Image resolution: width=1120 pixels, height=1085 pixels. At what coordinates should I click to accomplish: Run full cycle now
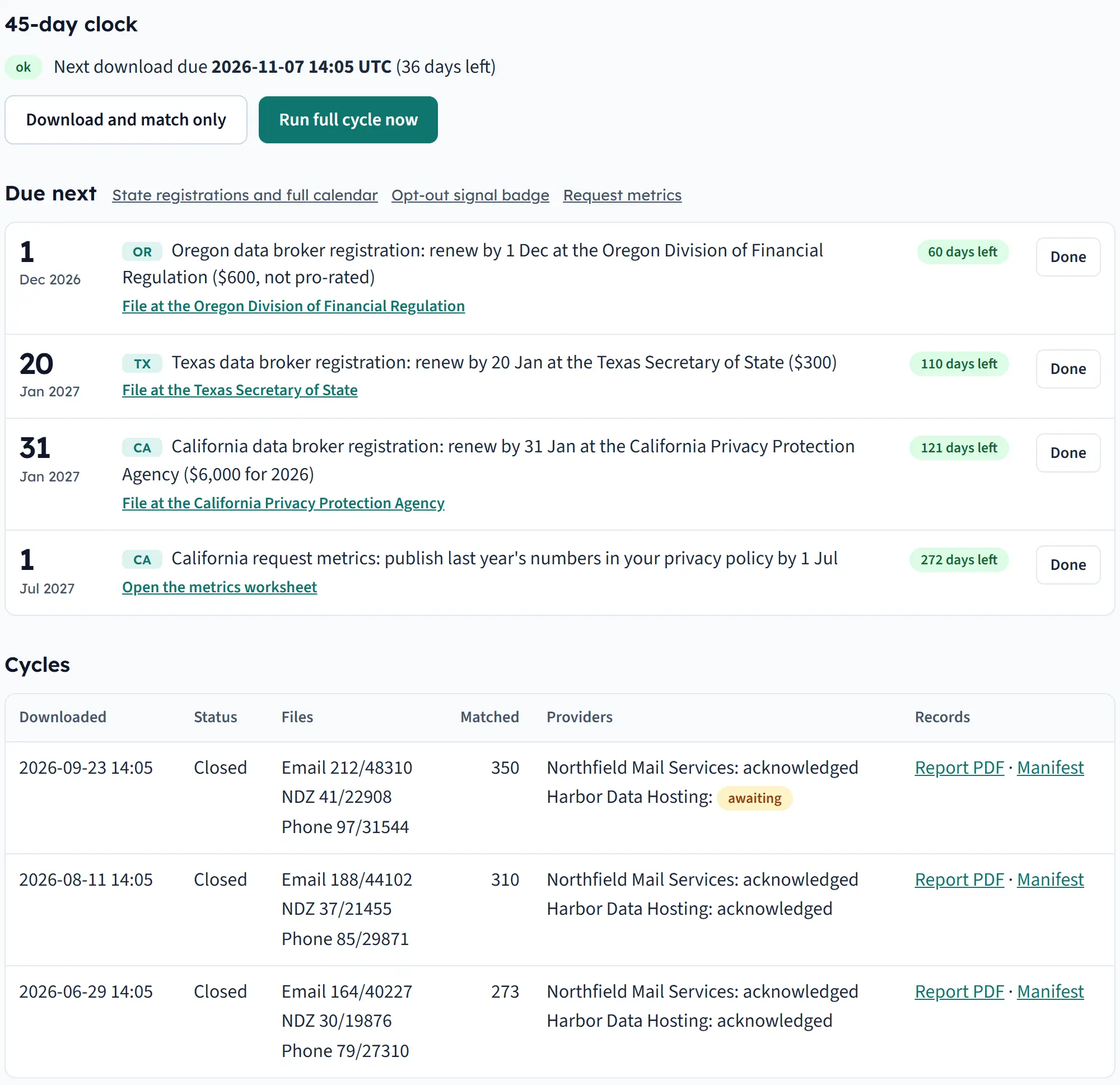348,119
